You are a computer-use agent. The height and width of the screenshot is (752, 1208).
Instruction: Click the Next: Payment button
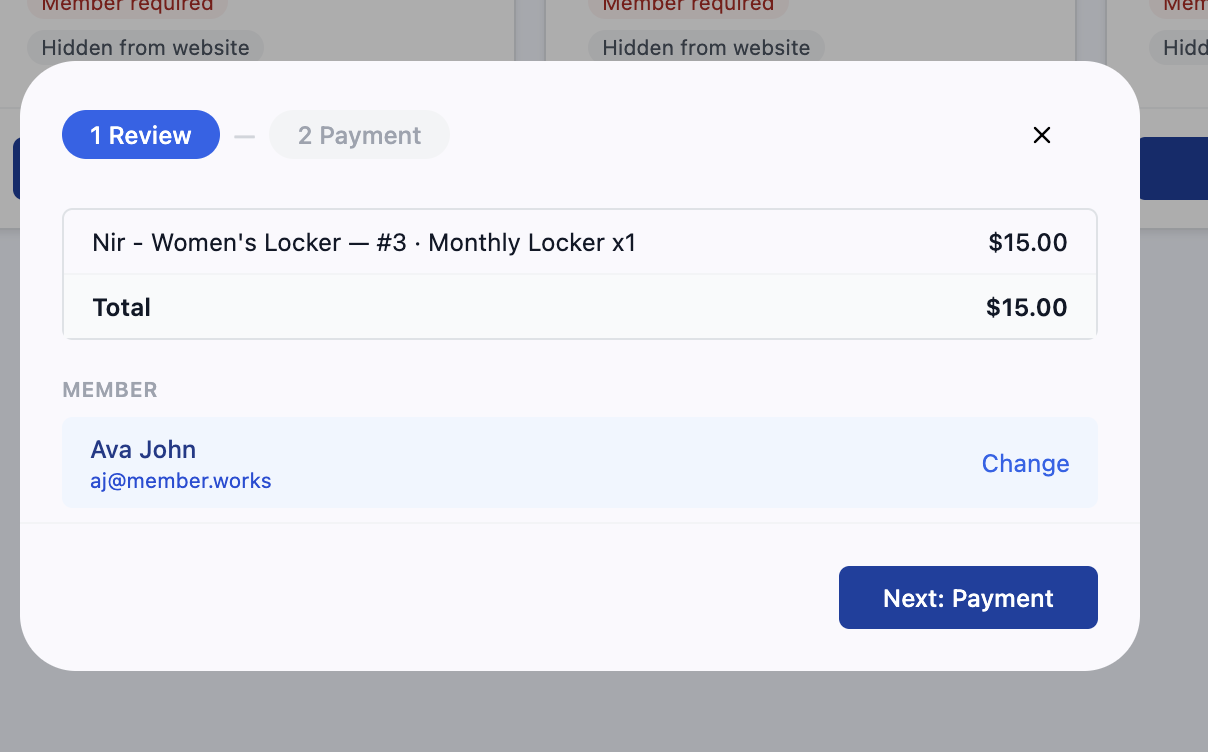tap(968, 598)
